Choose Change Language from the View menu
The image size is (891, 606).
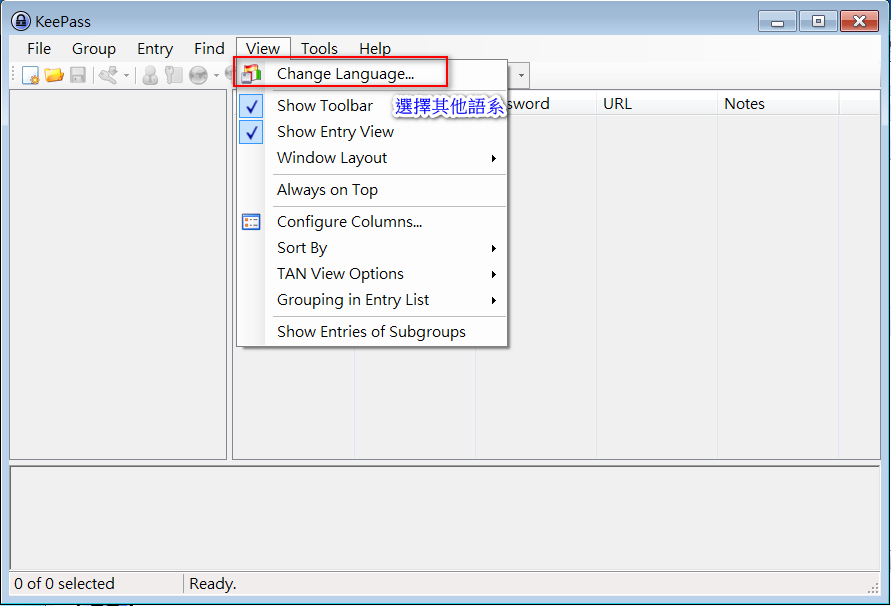click(371, 74)
